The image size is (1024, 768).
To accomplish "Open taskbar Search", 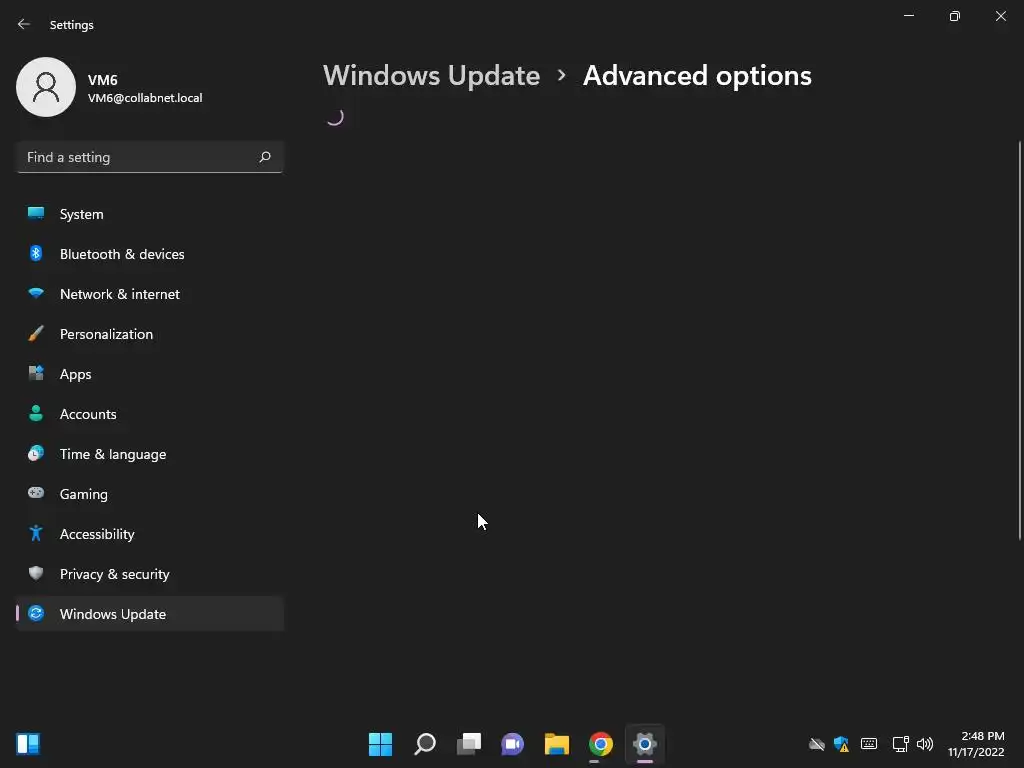I will [424, 744].
